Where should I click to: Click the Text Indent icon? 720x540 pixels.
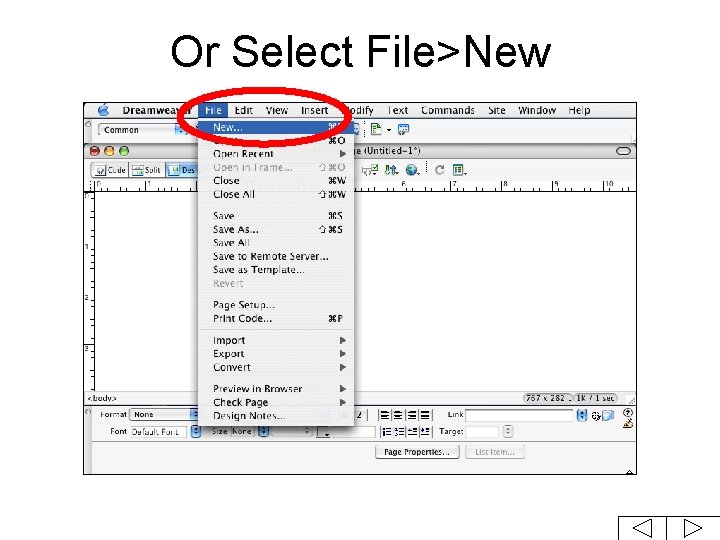pyautogui.click(x=425, y=432)
